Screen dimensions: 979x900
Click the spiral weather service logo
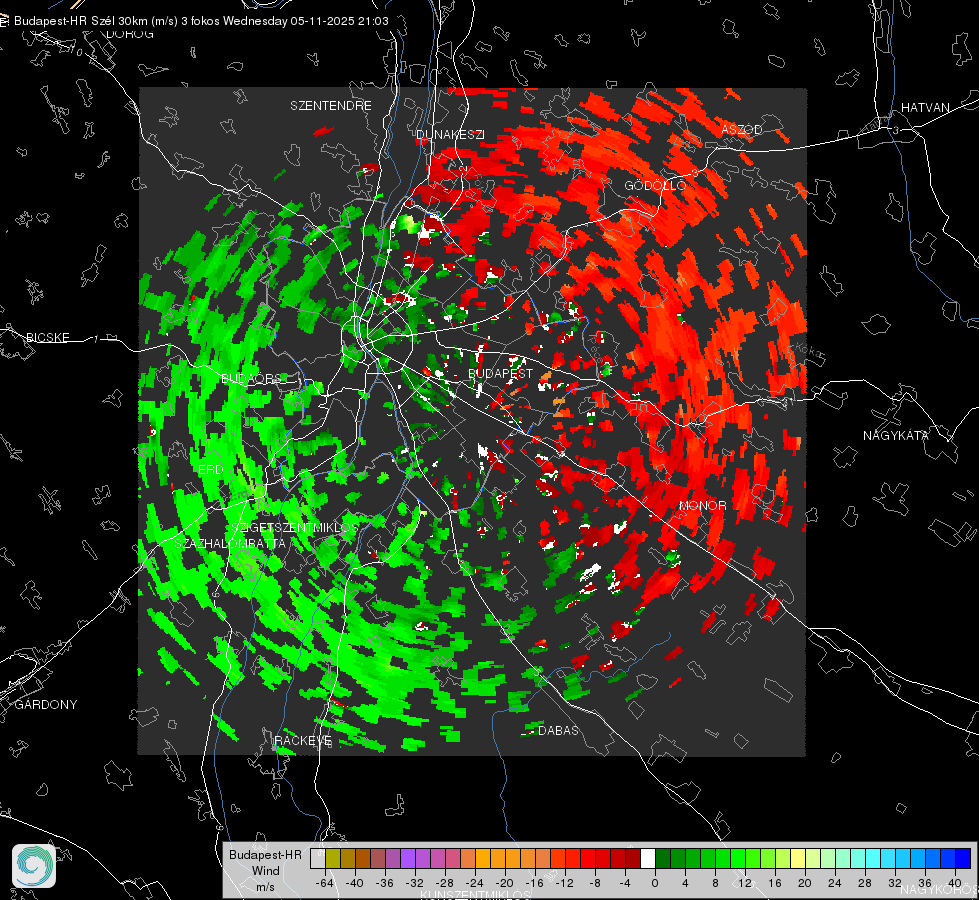coord(34,866)
